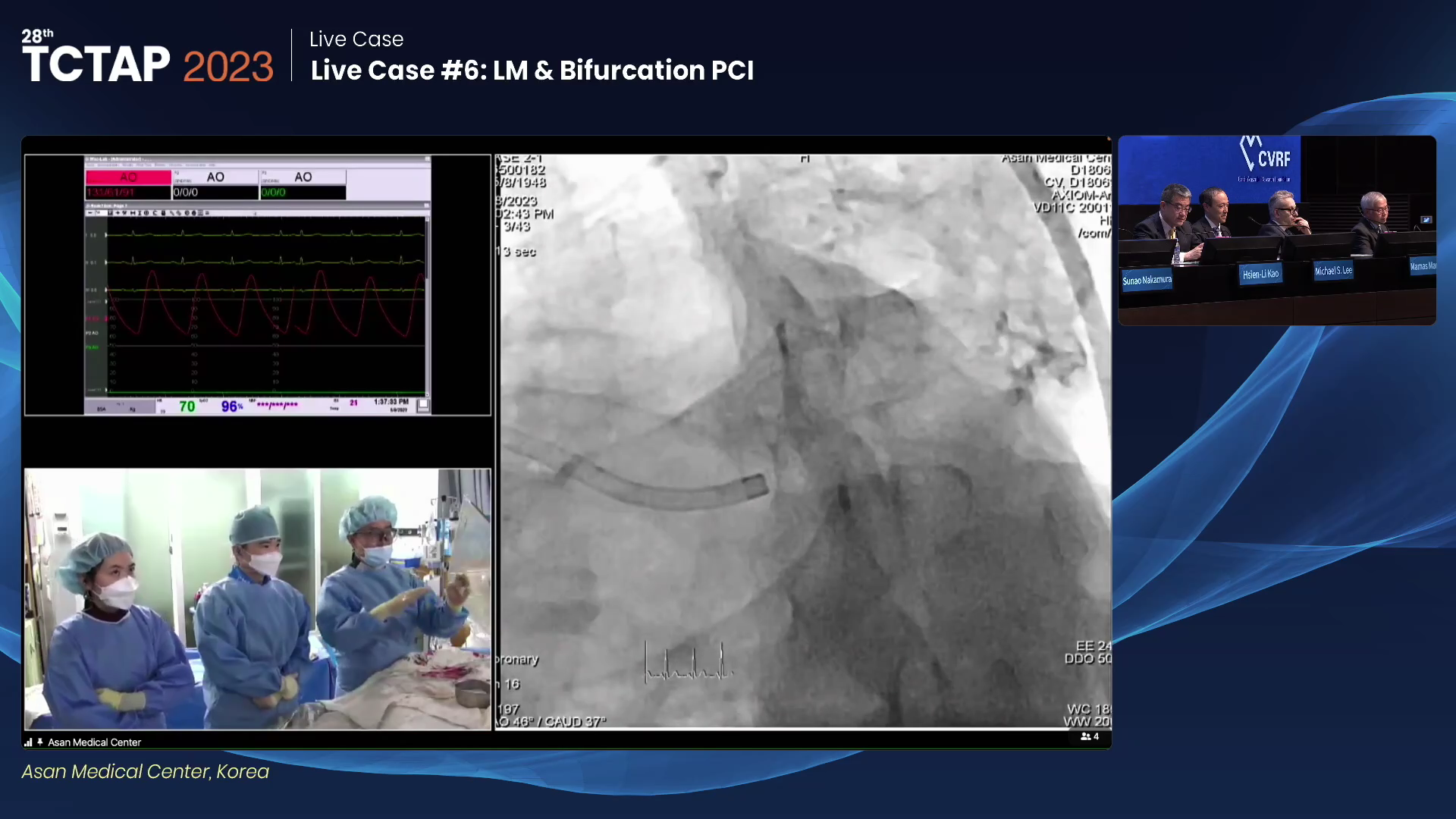Select the third AO channel header
Viewport: 1456px width, 819px height.
coord(303,177)
